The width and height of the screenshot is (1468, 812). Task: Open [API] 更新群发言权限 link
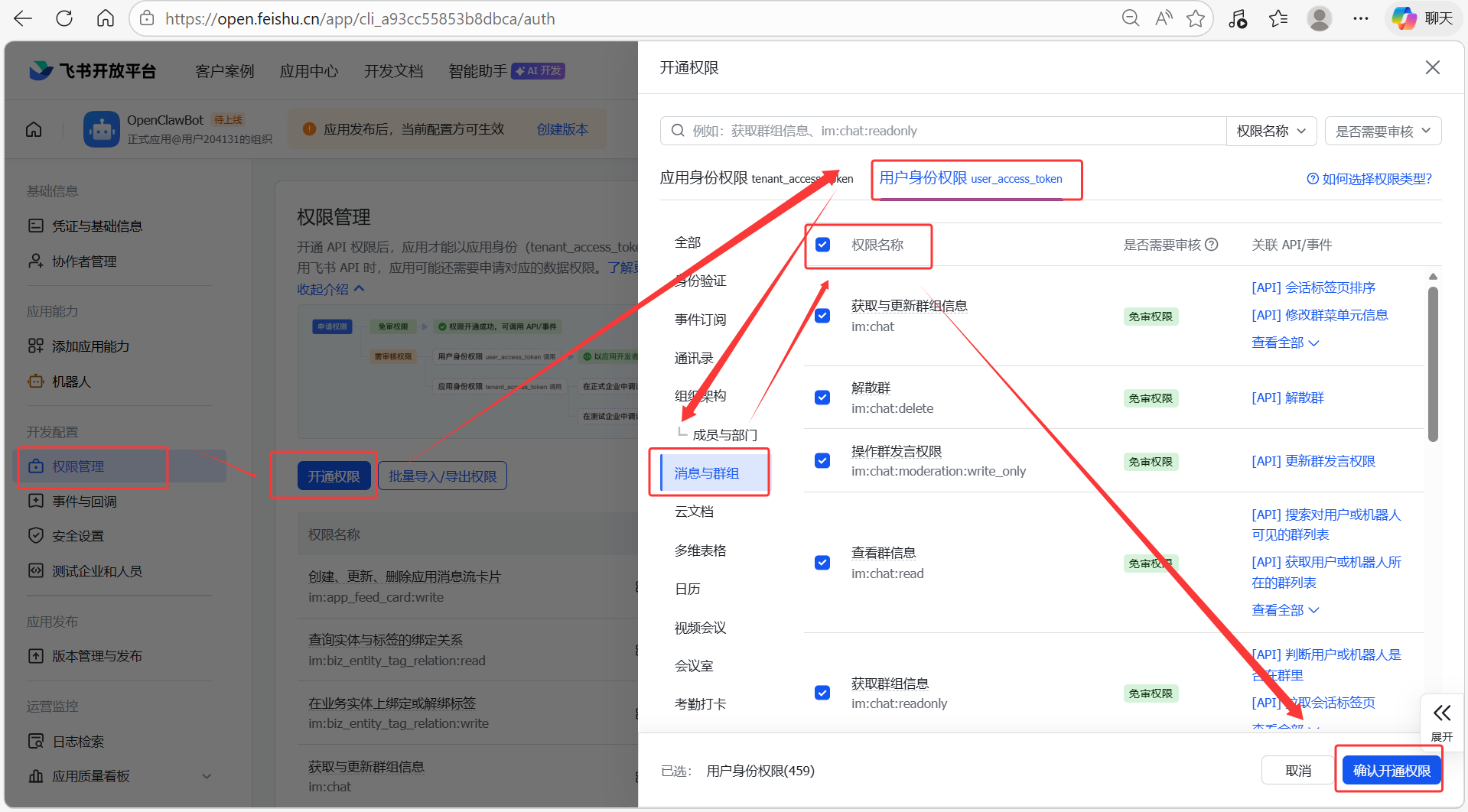coord(1313,461)
